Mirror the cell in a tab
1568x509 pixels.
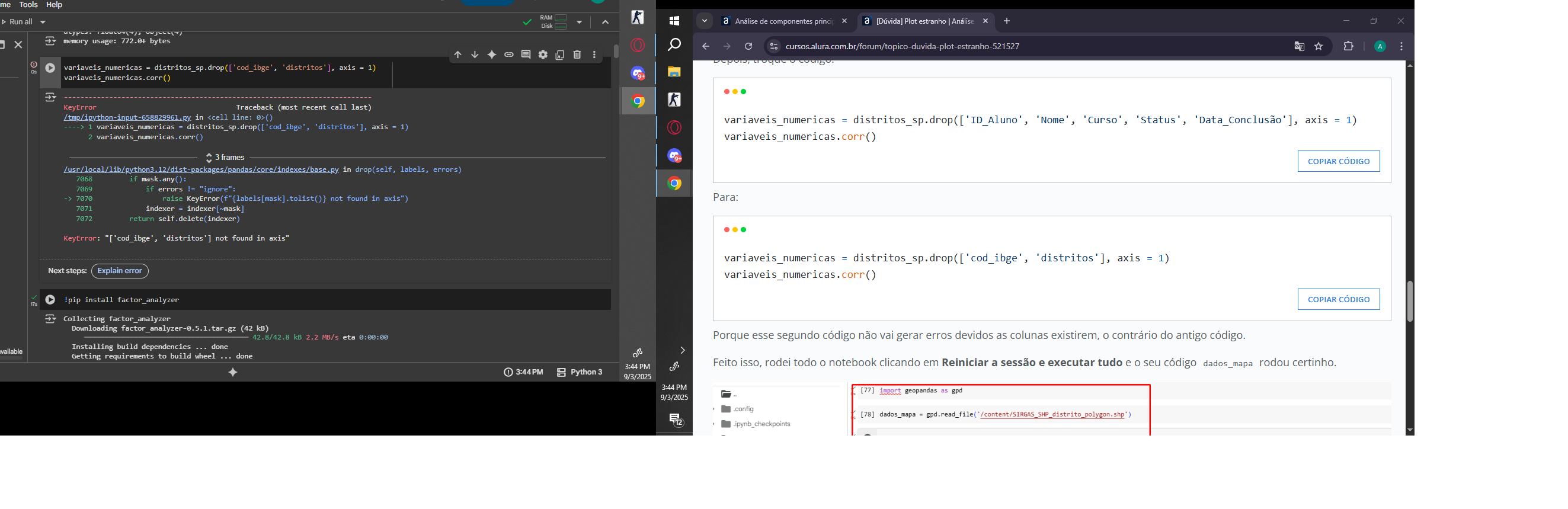560,55
